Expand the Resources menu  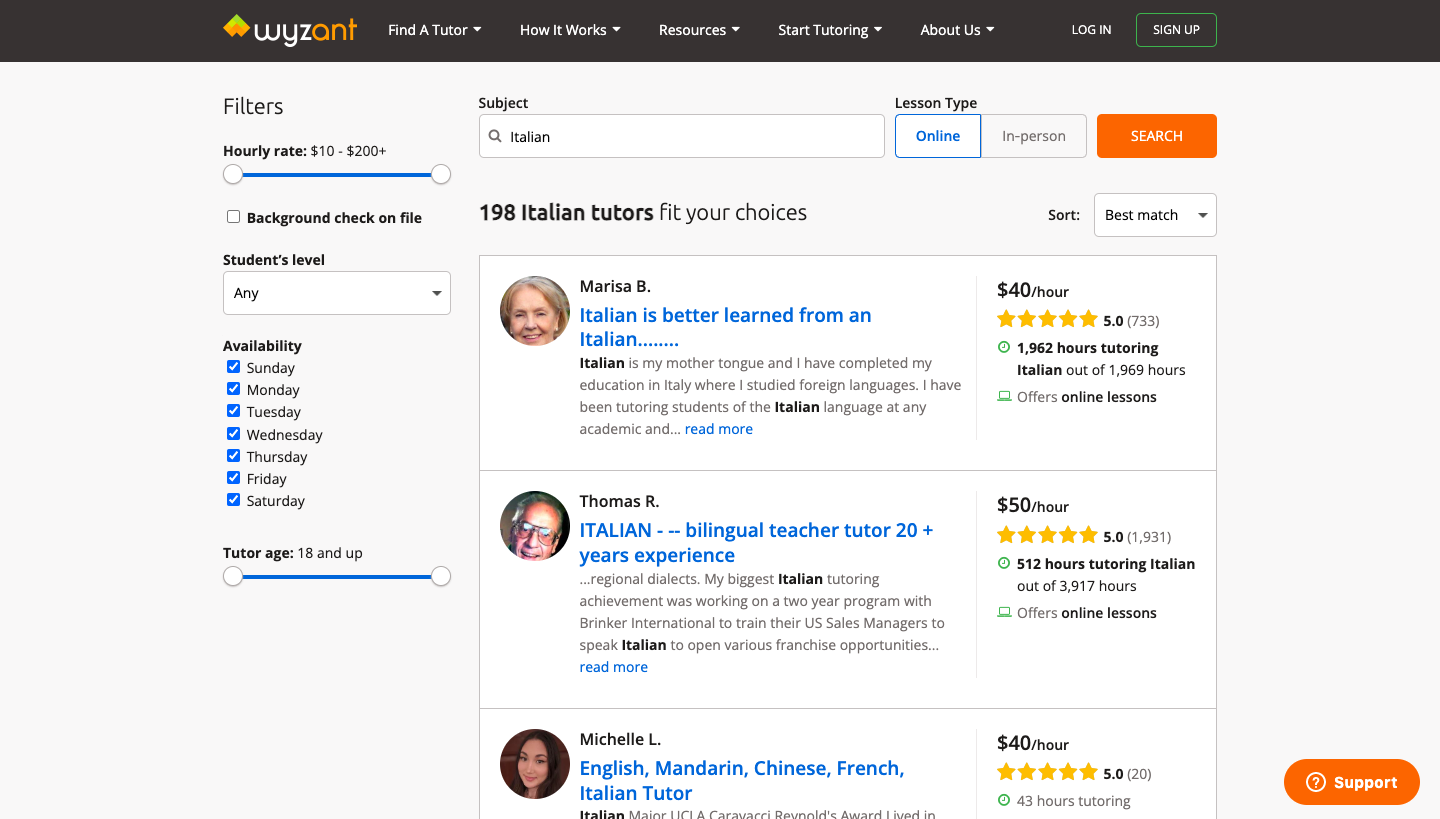point(698,30)
